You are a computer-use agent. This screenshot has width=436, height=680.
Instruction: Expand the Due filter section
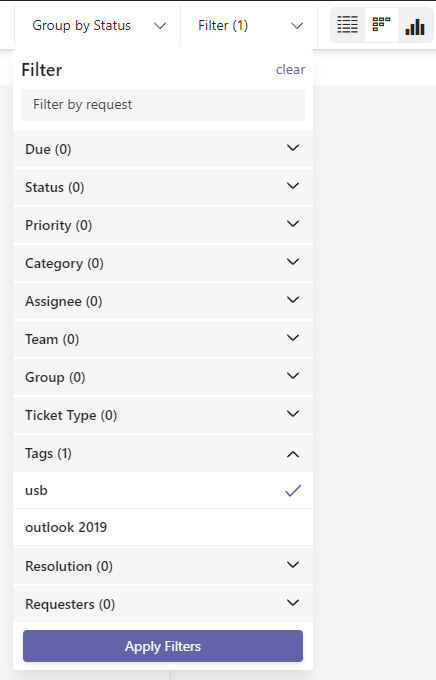click(163, 149)
